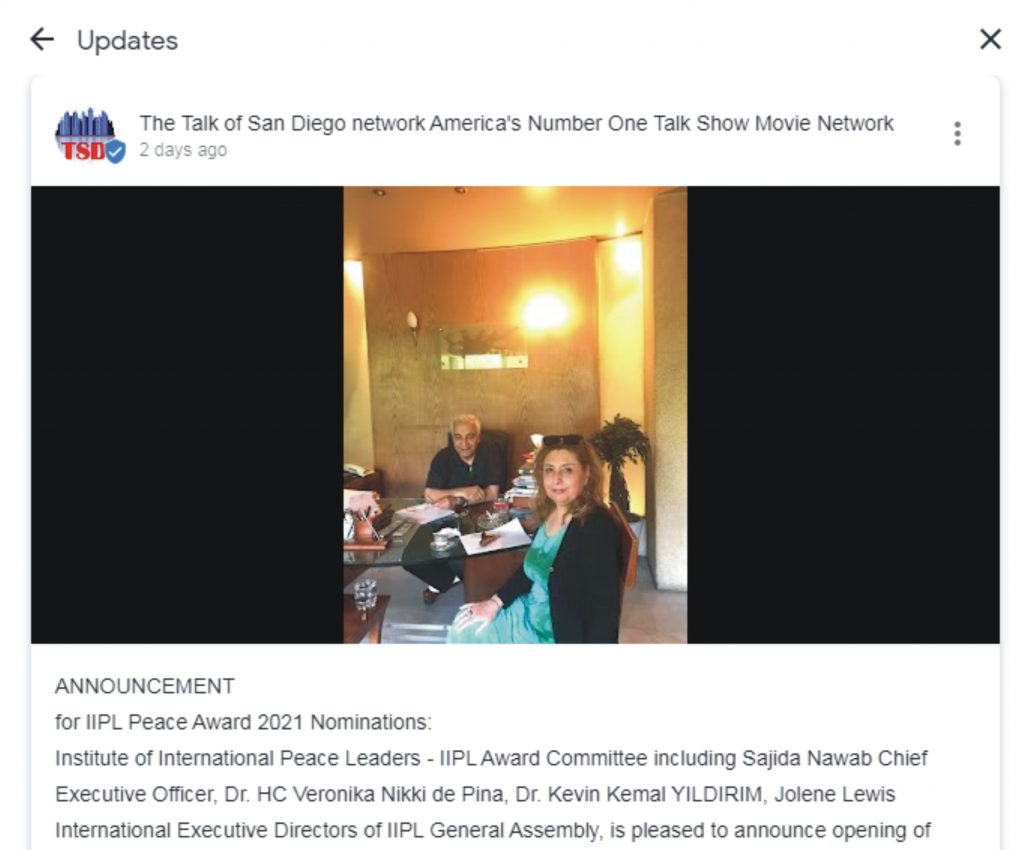
Task: Open the three-dot post options menu
Action: 957,133
